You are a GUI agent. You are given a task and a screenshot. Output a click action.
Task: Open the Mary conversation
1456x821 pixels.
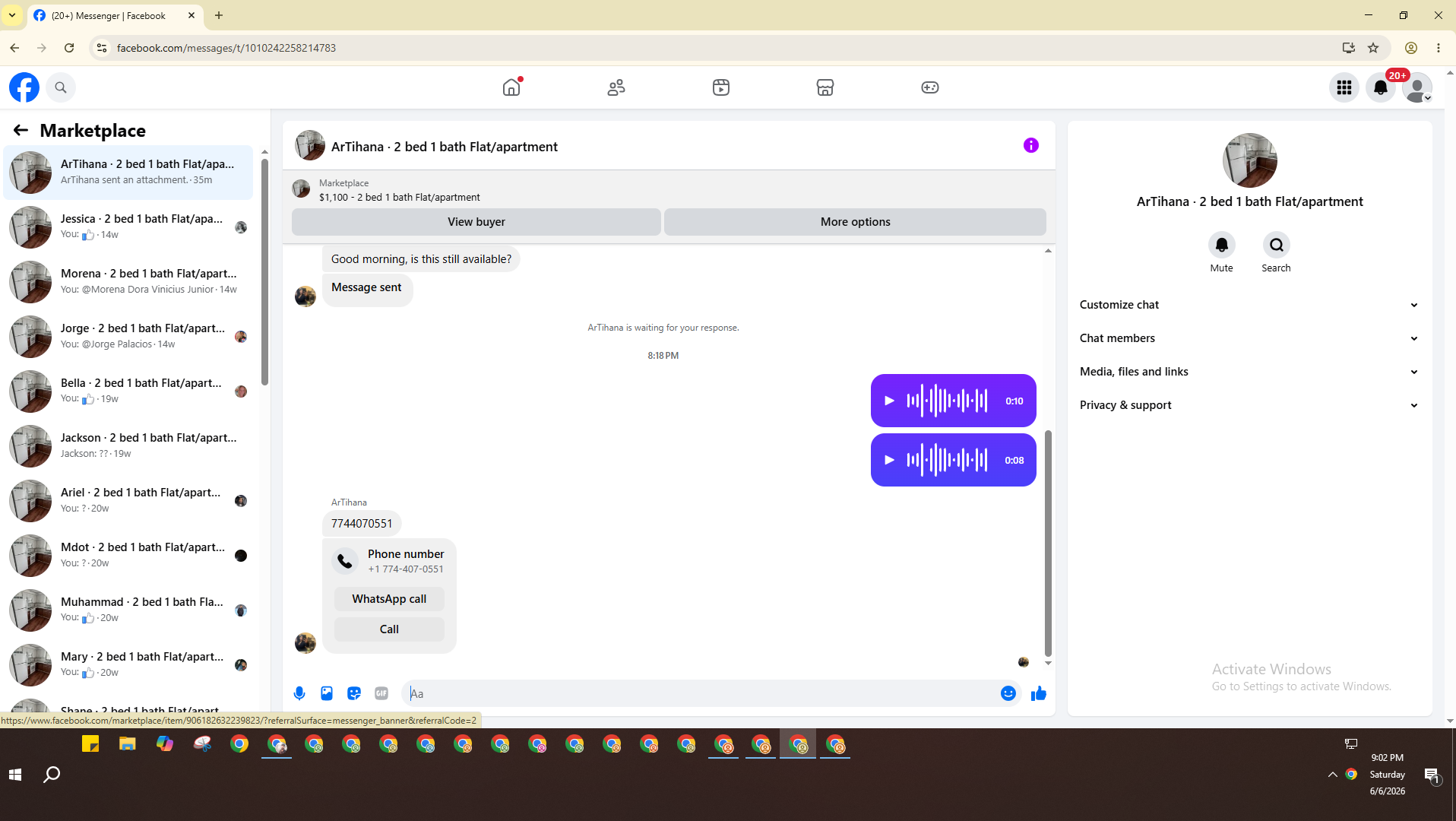[x=128, y=665]
